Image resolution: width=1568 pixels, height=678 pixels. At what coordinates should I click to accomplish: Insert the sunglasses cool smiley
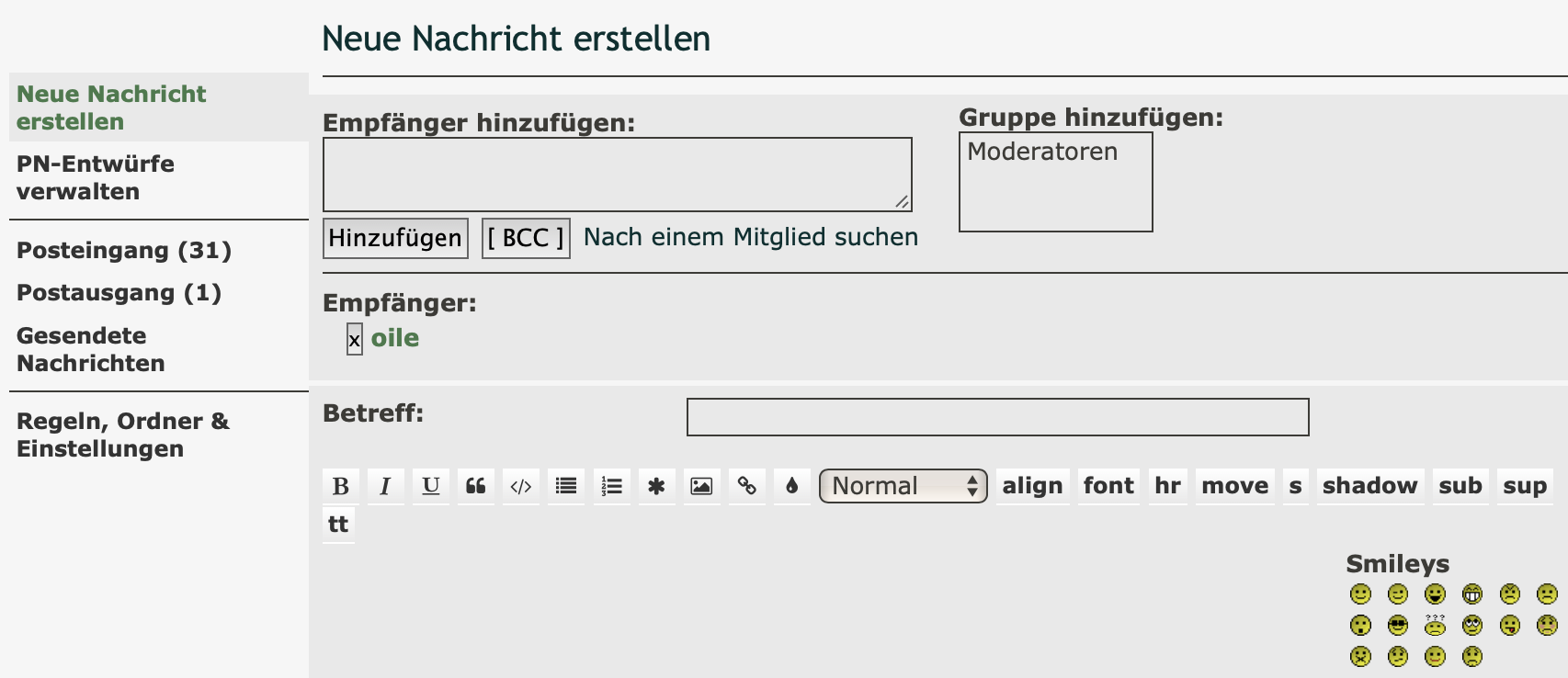click(1398, 626)
